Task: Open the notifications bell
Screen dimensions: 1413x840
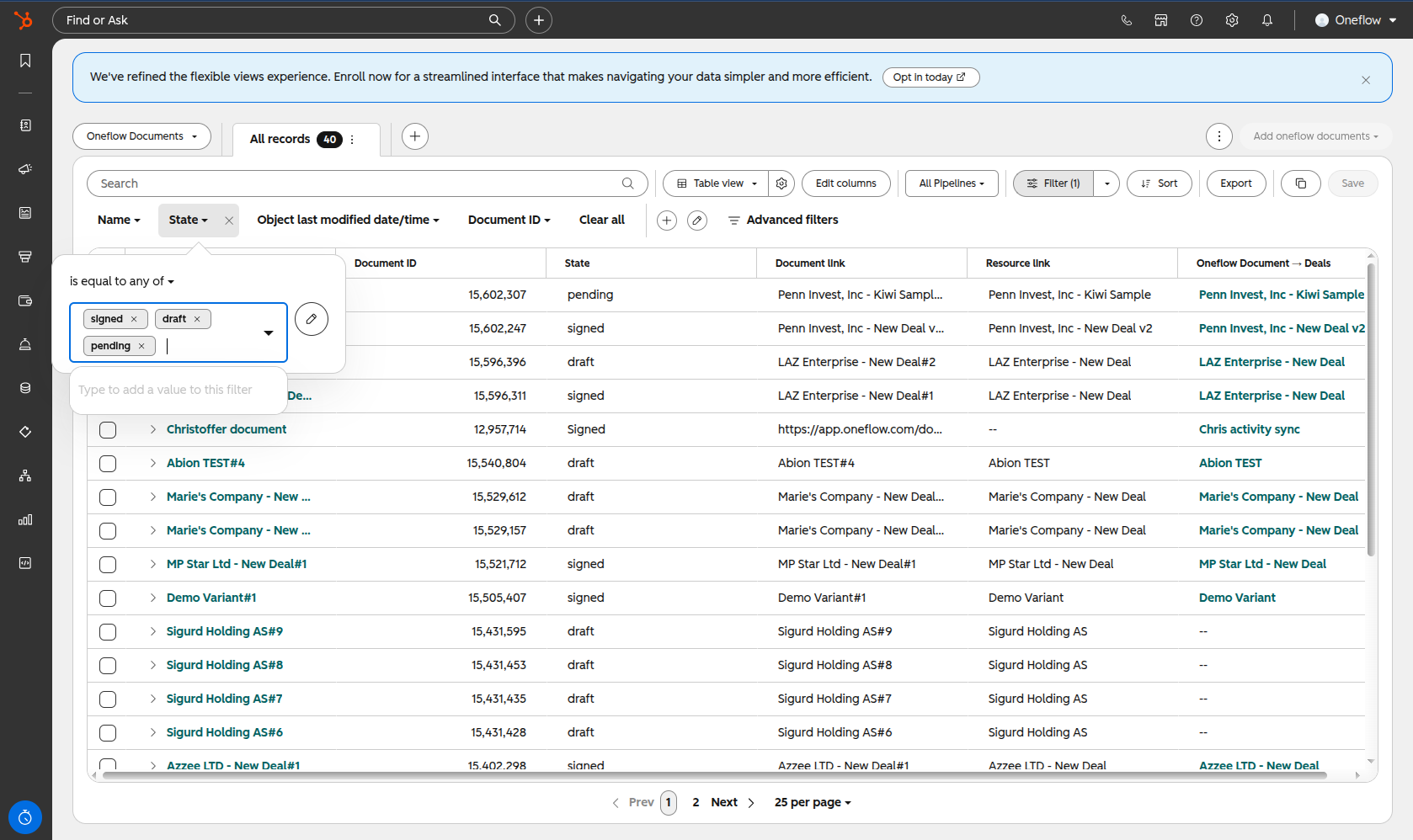Action: (x=1267, y=20)
